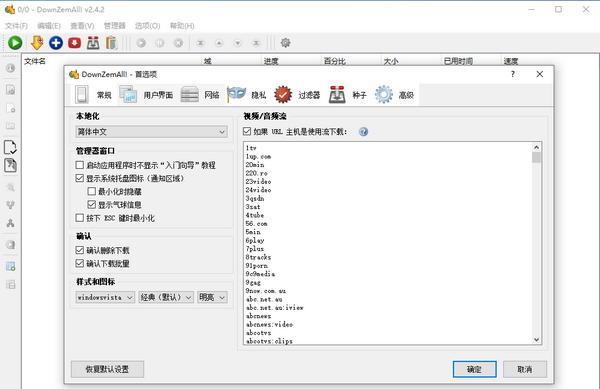Open the windowsvista style dropdown

[x=105, y=297]
